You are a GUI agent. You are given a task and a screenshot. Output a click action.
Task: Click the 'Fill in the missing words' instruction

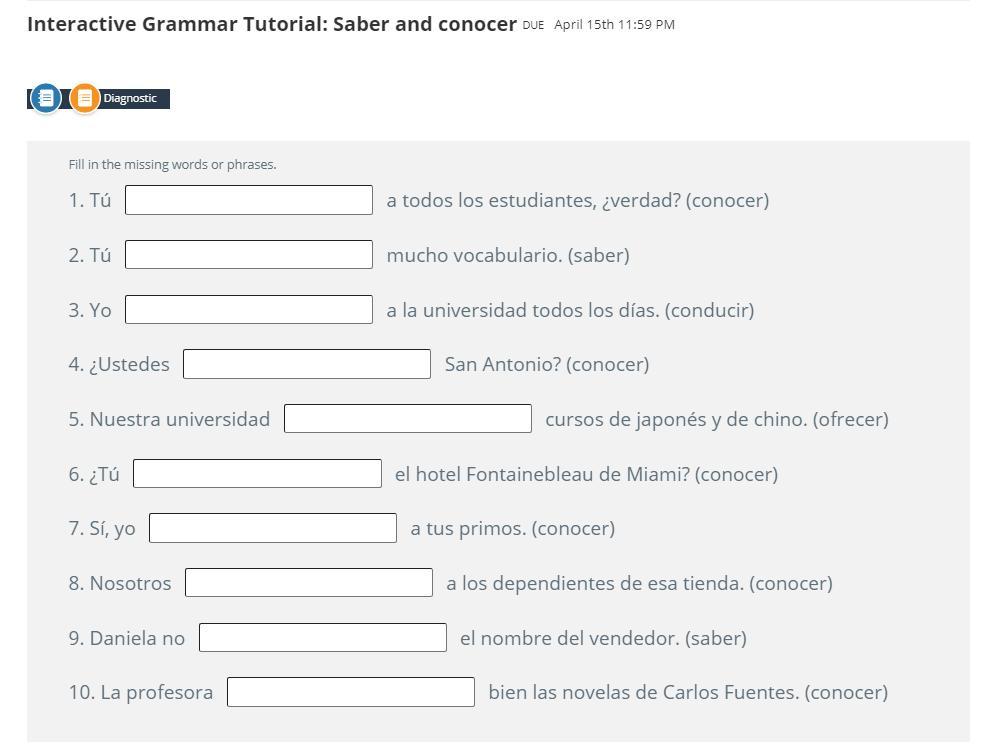pyautogui.click(x=172, y=165)
